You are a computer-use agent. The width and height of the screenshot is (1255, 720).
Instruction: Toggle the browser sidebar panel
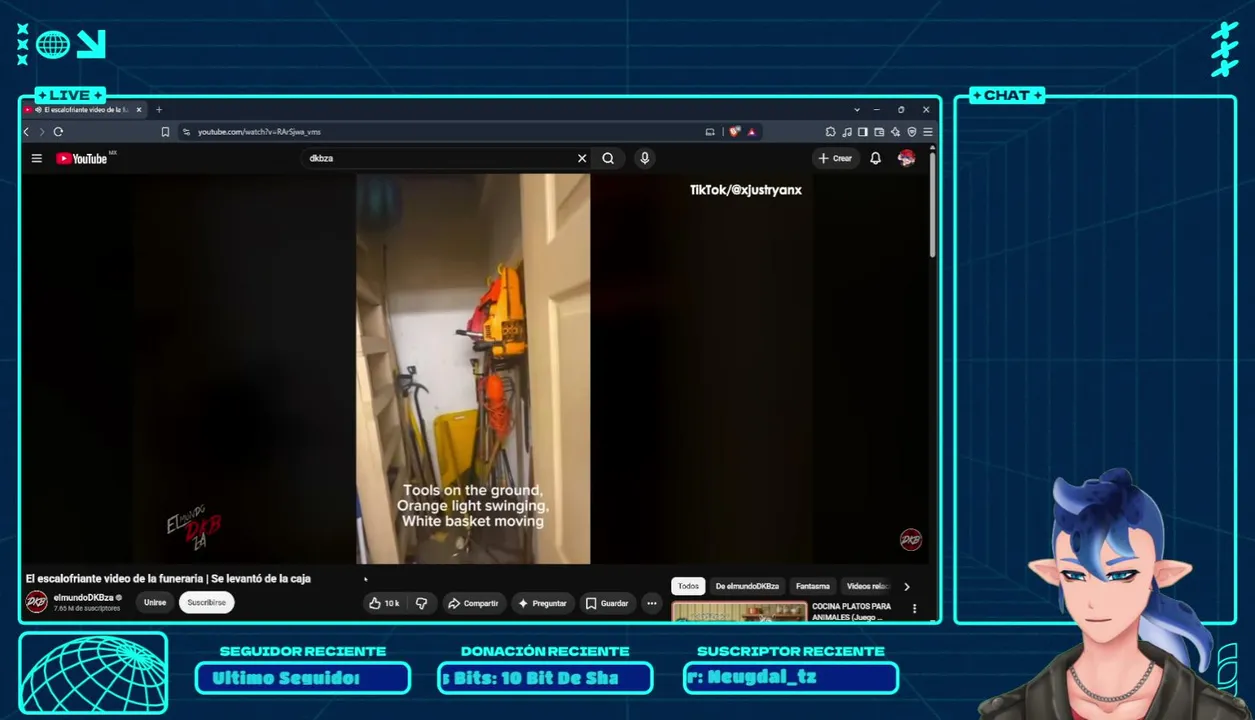tap(862, 132)
